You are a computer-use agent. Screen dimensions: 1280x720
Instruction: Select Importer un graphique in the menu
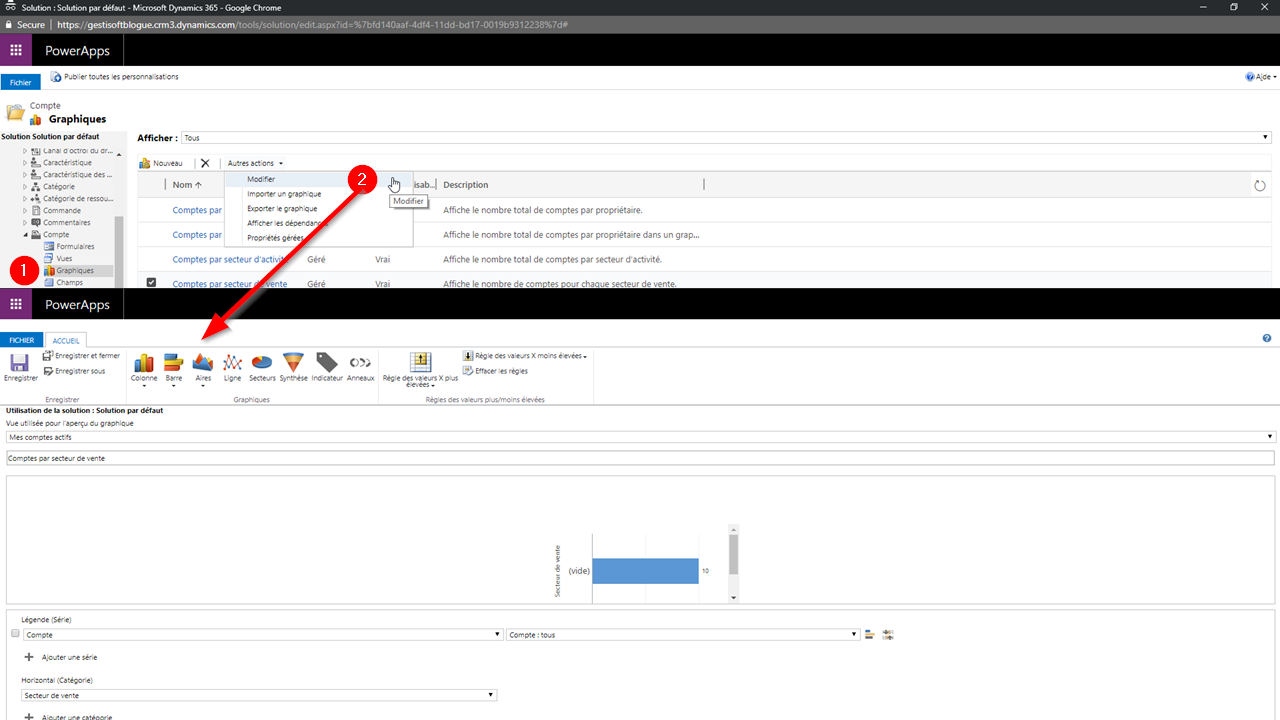coord(319,194)
